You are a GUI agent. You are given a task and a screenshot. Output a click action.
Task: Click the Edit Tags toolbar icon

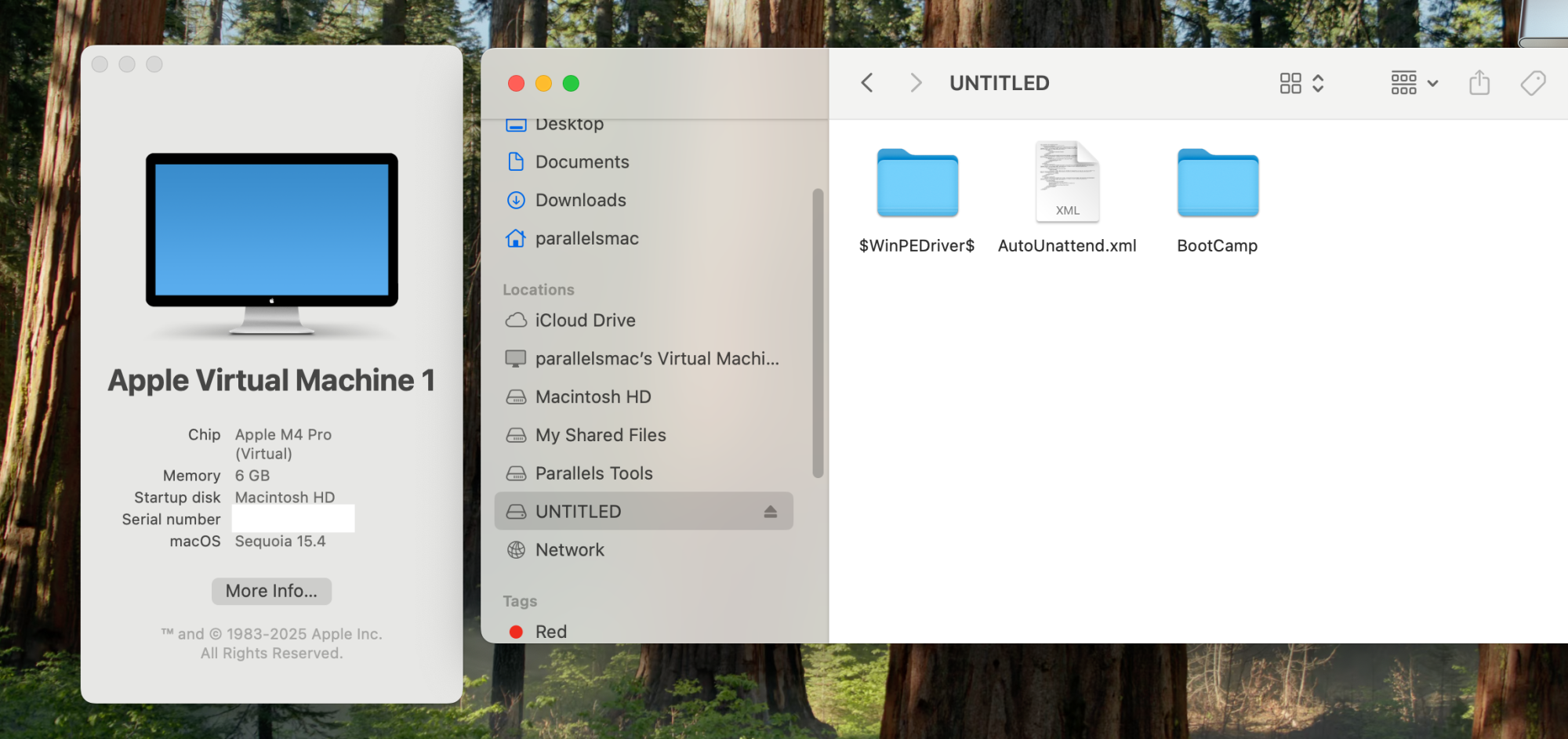tap(1533, 83)
